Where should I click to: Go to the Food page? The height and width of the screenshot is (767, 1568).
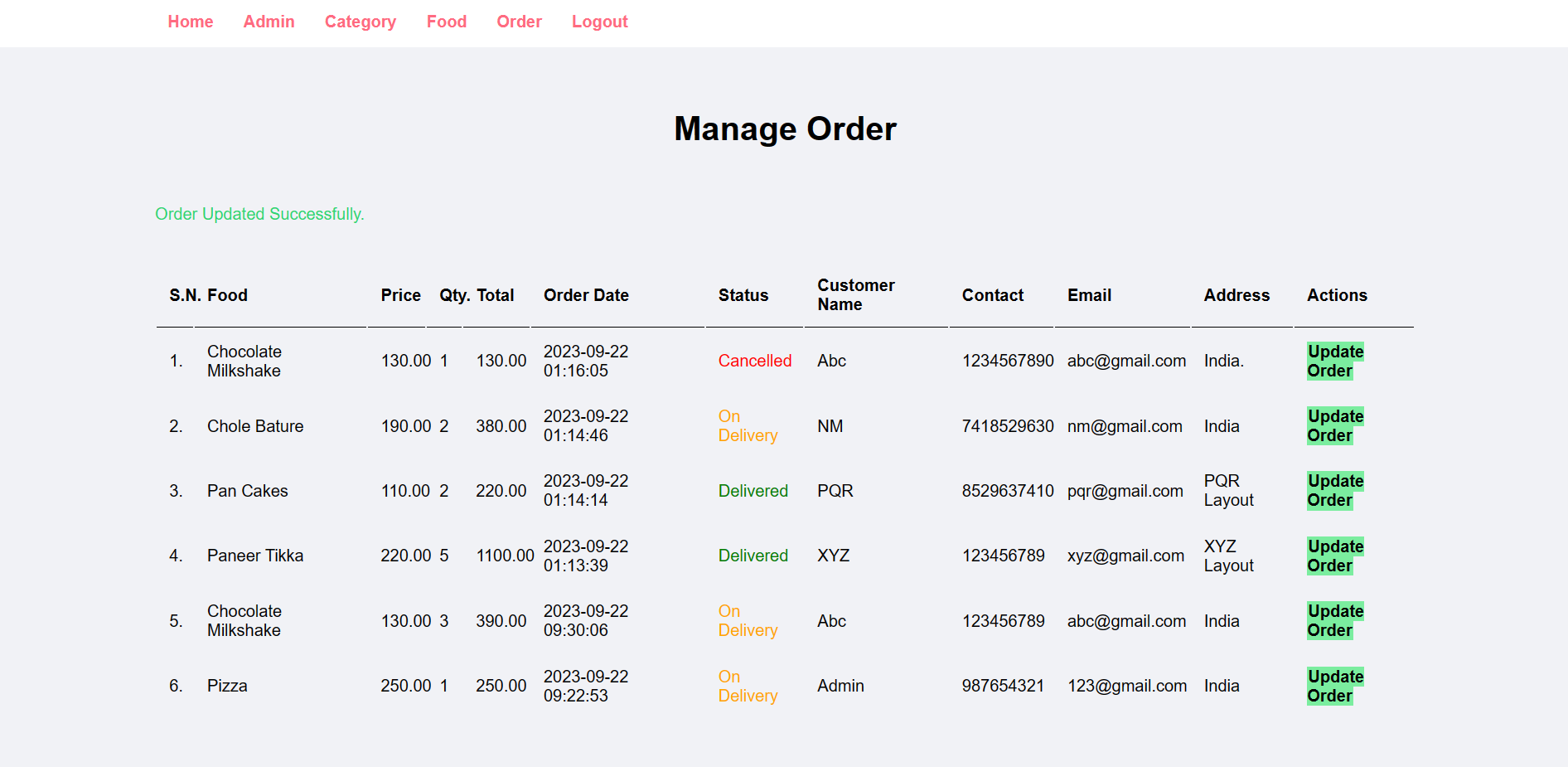click(x=446, y=22)
